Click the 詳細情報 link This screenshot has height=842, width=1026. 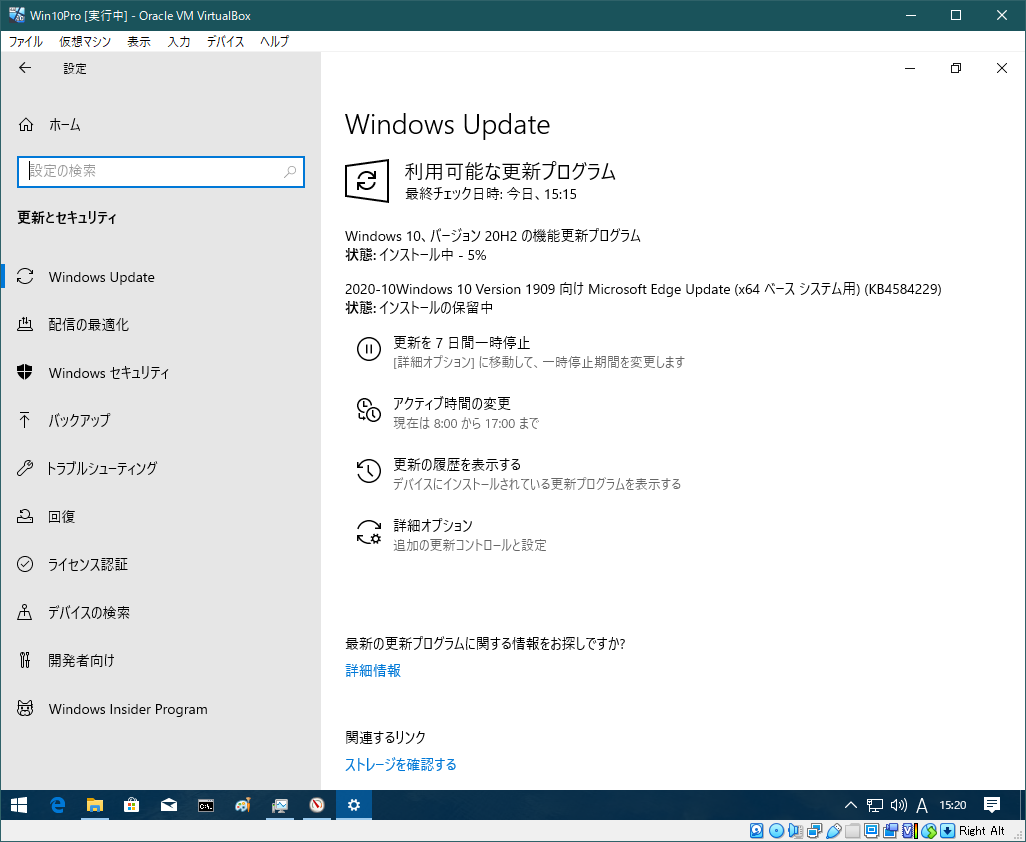tap(373, 671)
